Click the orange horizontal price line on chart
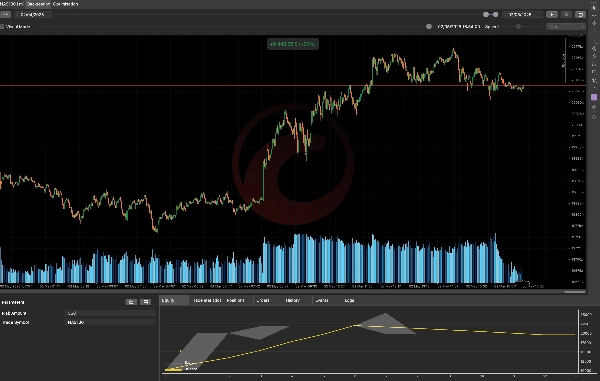The height and width of the screenshot is (381, 600). (x=293, y=85)
